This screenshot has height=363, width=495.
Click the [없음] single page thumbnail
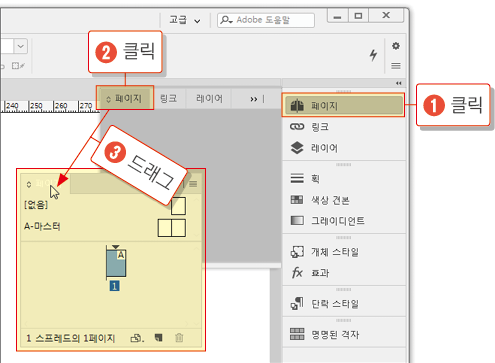[x=178, y=206]
